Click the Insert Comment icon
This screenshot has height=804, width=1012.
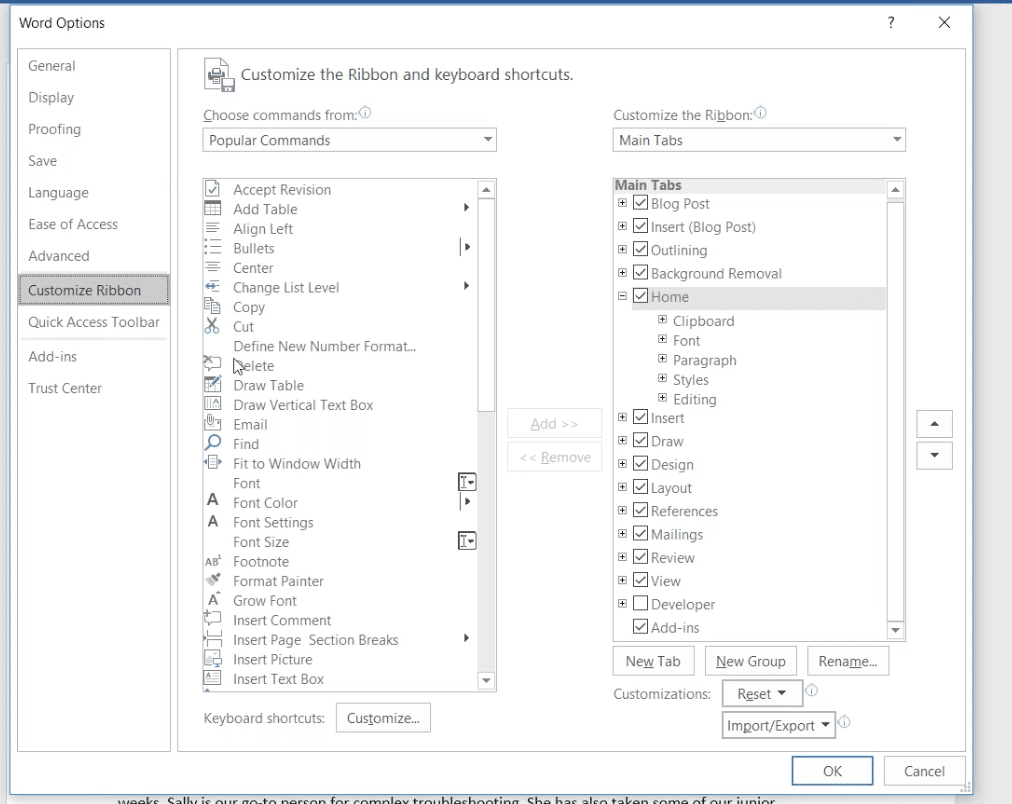(x=212, y=619)
